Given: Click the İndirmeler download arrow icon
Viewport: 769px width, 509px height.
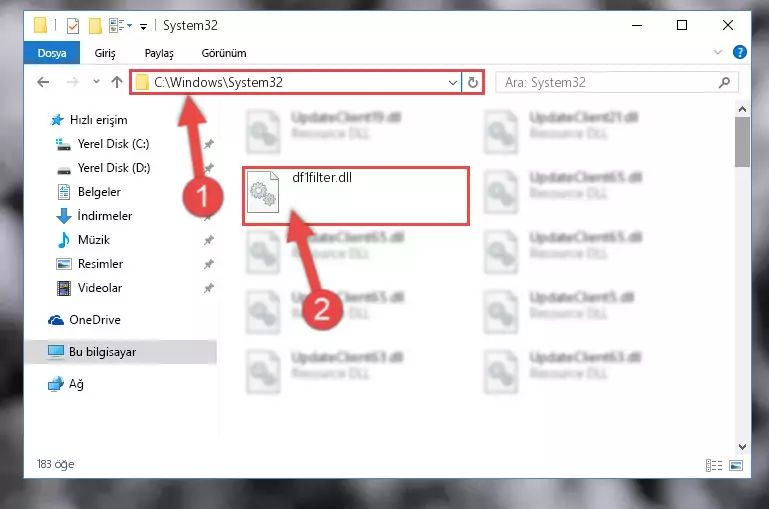Looking at the screenshot, I should point(64,216).
